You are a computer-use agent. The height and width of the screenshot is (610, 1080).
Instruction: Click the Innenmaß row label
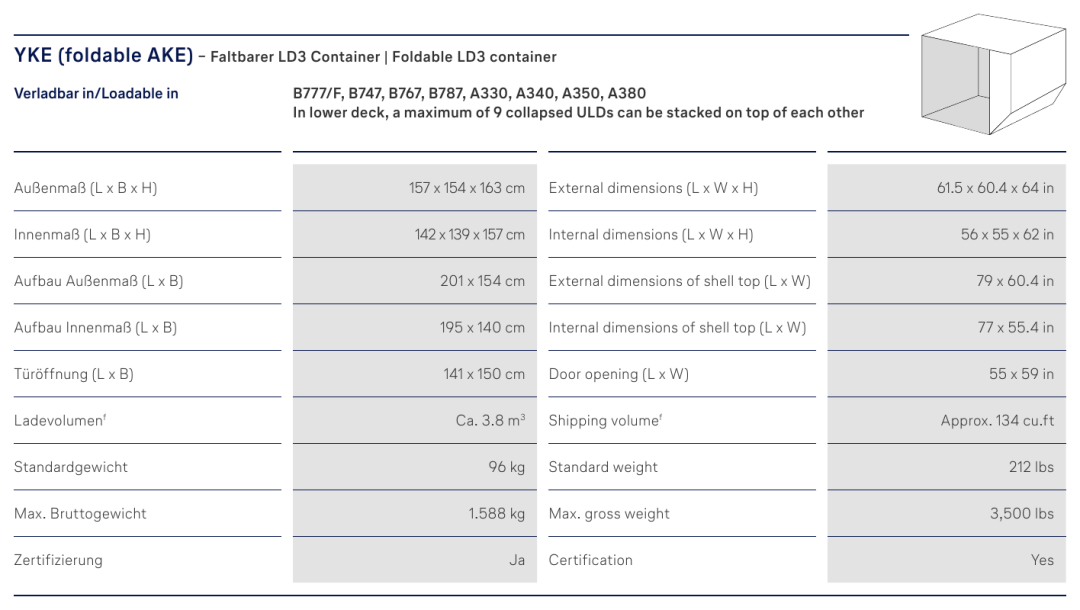point(82,235)
